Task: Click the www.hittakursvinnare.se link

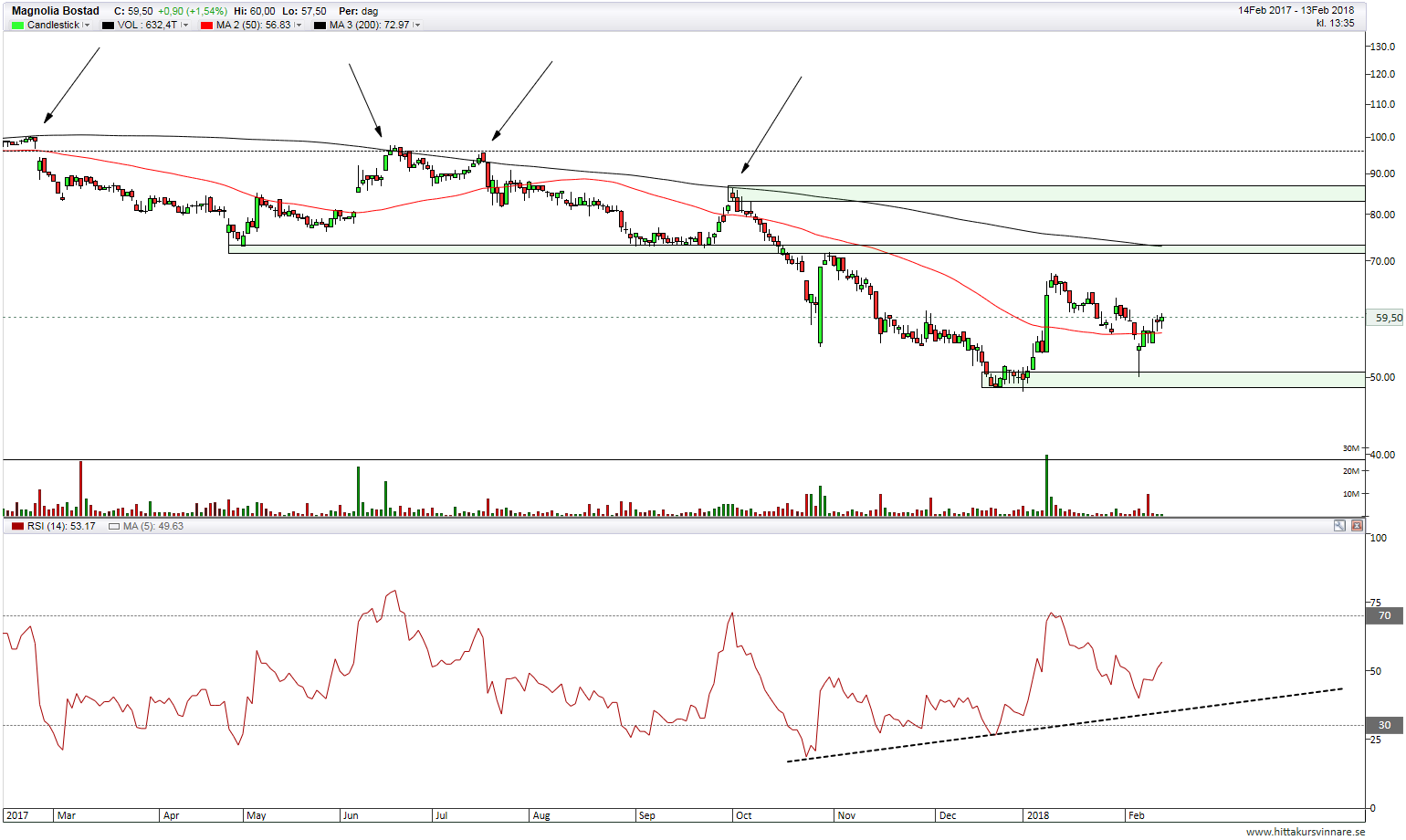Action: click(x=1305, y=832)
